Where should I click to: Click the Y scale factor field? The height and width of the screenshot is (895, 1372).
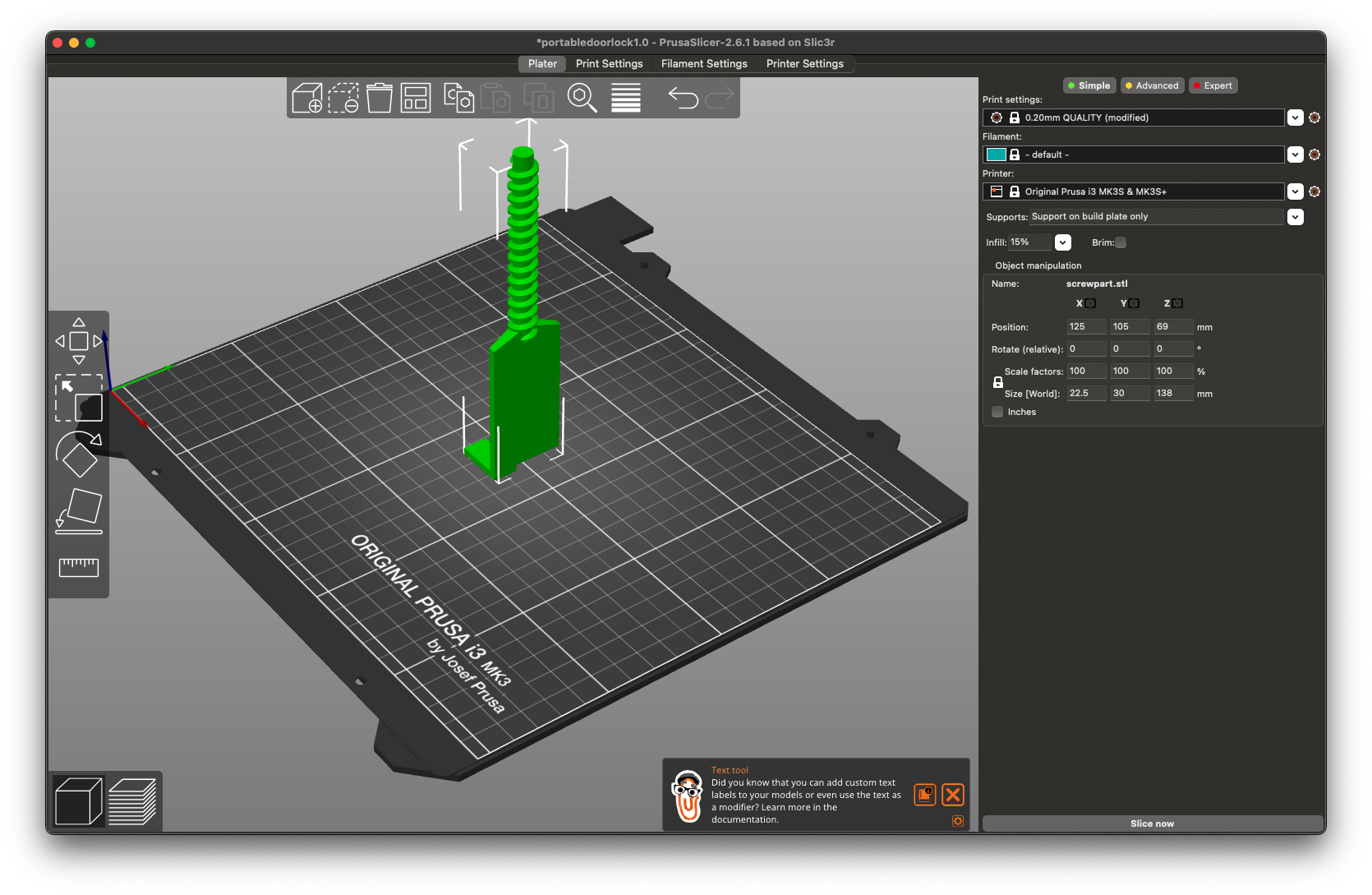pyautogui.click(x=1130, y=371)
